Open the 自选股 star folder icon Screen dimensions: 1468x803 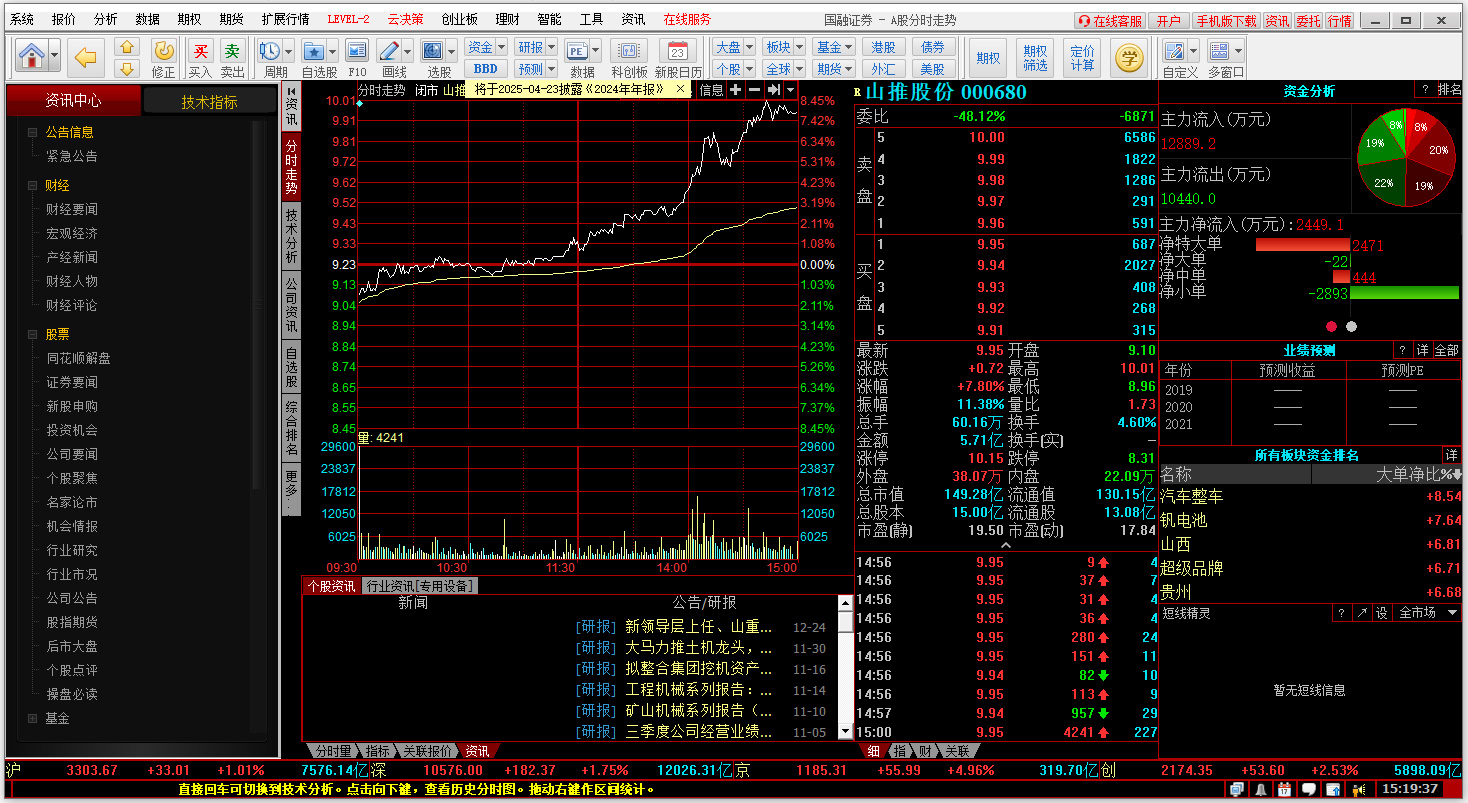314,50
